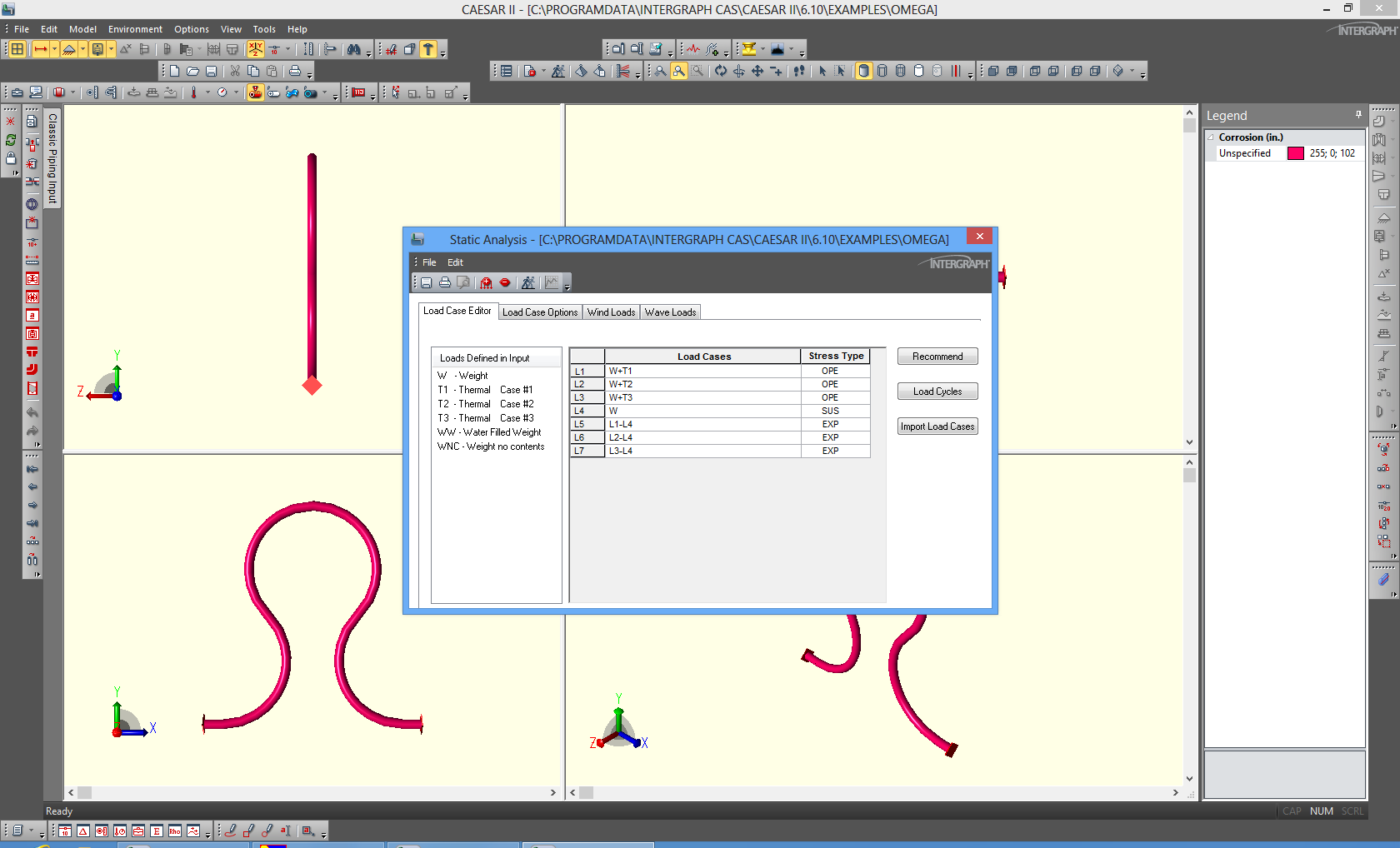Screen dimensions: 1400x848
Task: Click the L4 row header in Load Cases
Action: 587,411
